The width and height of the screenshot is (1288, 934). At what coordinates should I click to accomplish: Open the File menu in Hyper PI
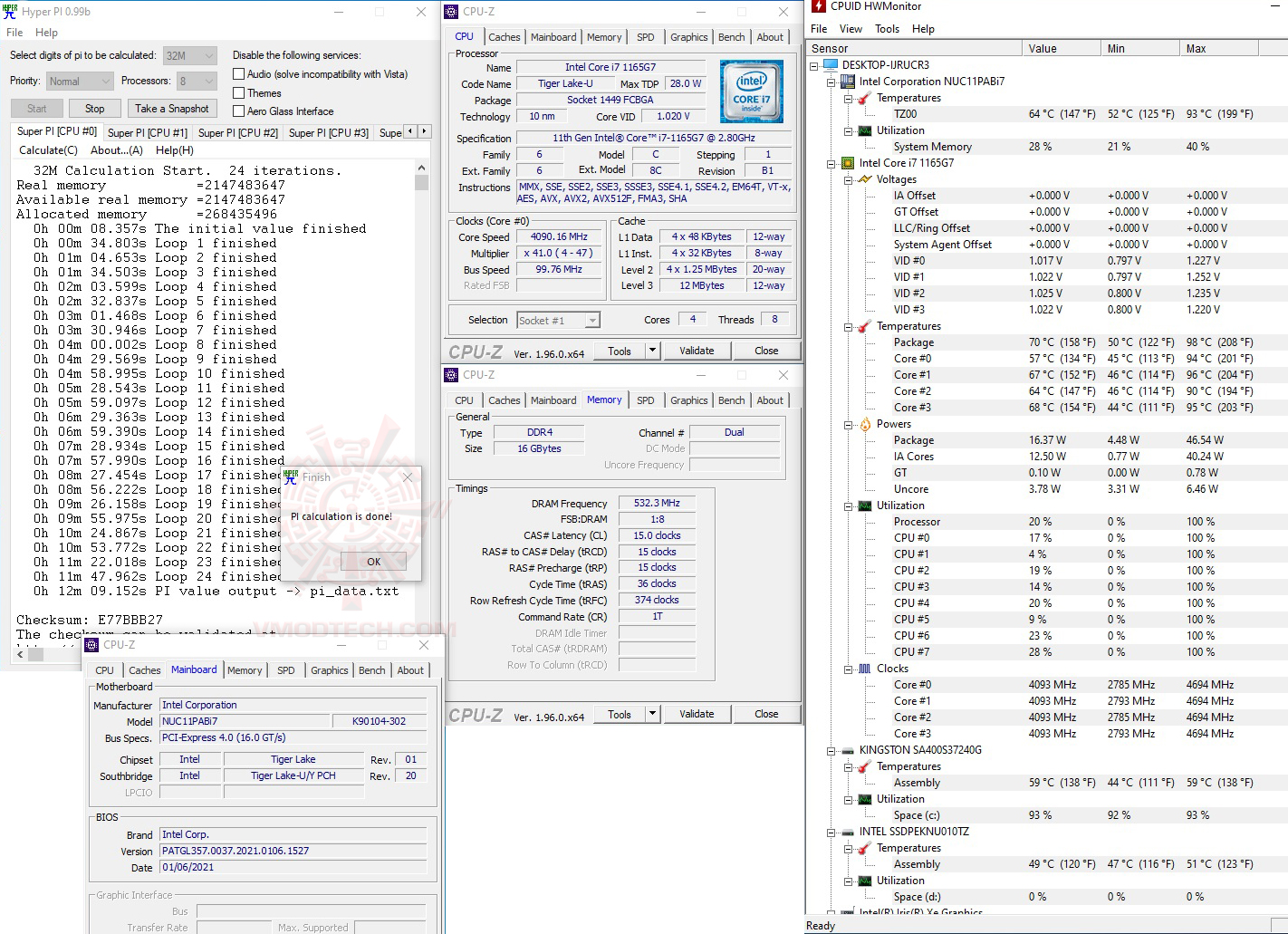point(14,33)
